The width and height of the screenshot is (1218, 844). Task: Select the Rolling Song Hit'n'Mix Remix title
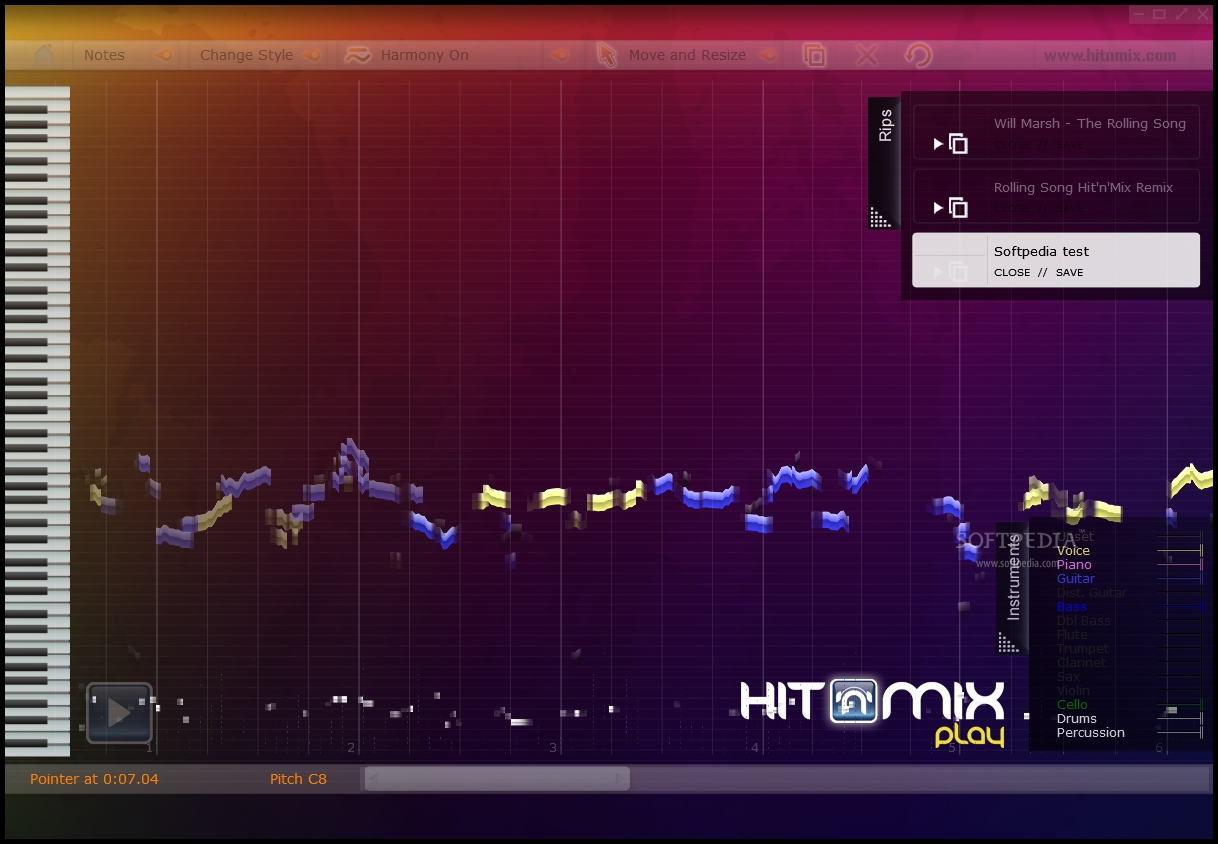coord(1083,187)
